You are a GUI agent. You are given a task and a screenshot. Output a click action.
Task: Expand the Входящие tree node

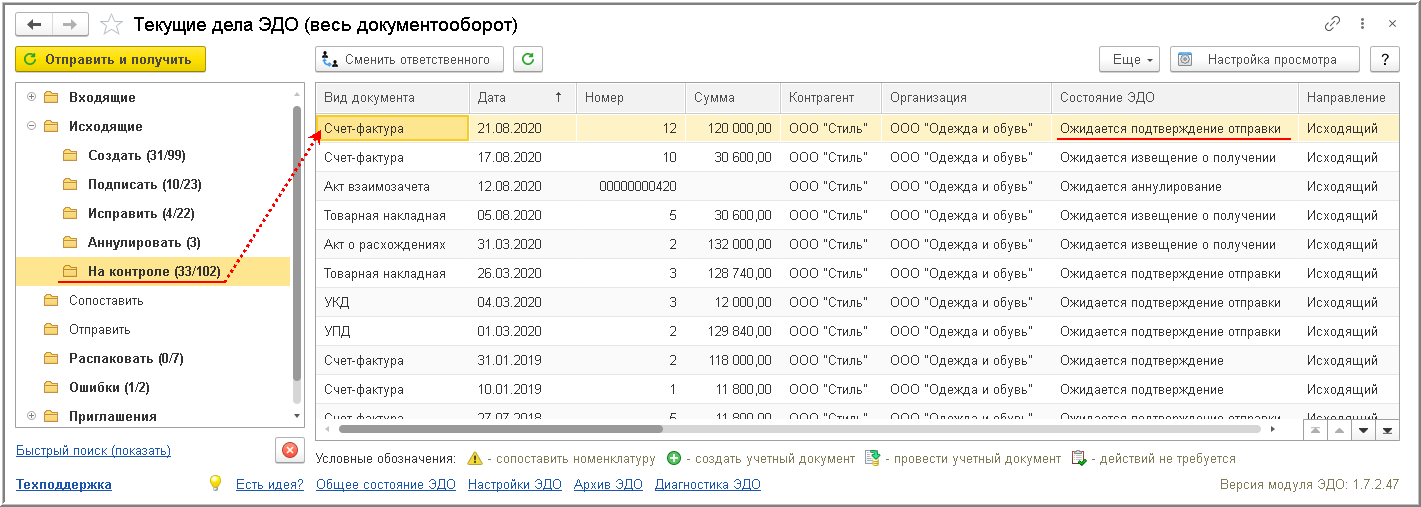click(x=32, y=97)
